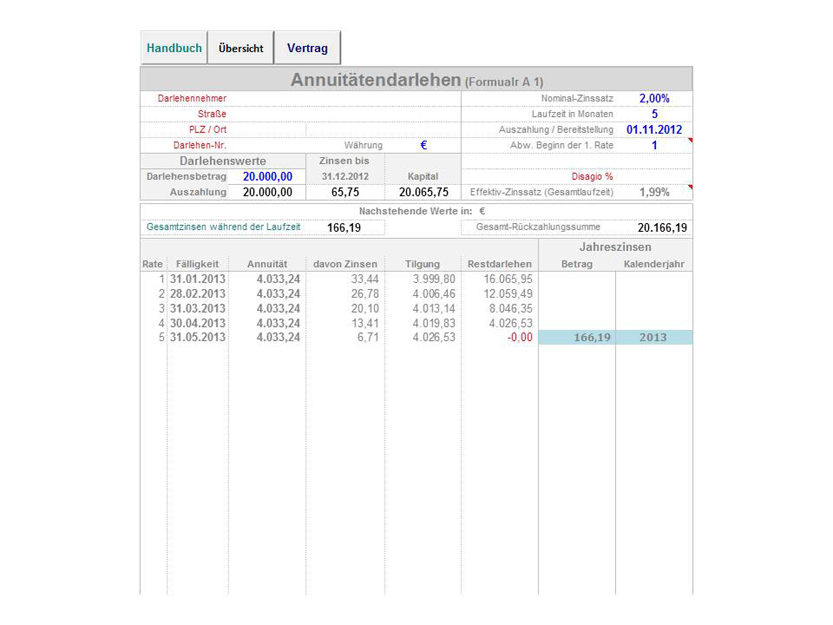833x625 pixels.
Task: Select the Nominal-Zinssatz value 2,00%
Action: click(x=654, y=99)
